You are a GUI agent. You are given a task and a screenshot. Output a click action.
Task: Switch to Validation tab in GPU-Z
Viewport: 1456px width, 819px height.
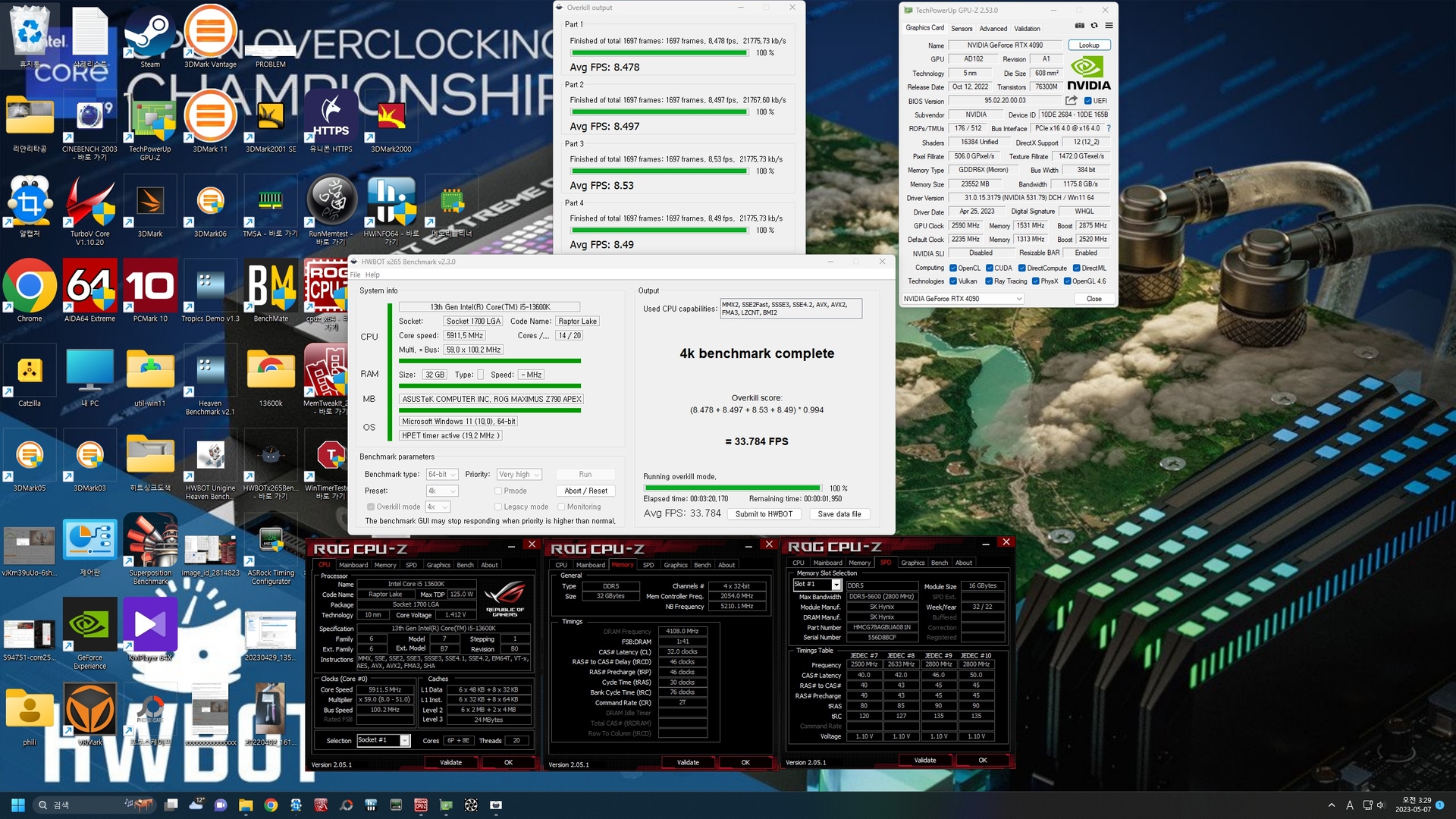point(1028,28)
